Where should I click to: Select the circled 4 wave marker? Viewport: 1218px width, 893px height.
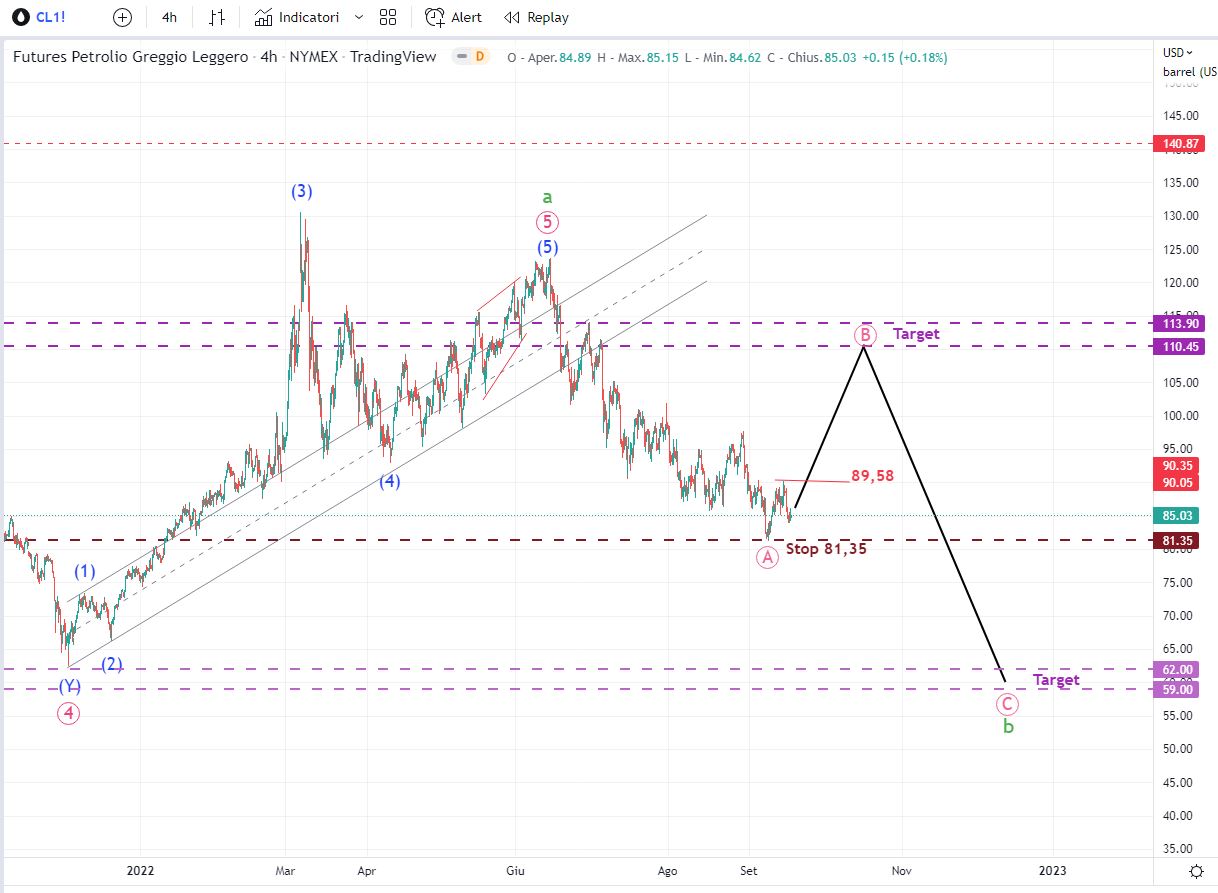pyautogui.click(x=68, y=713)
